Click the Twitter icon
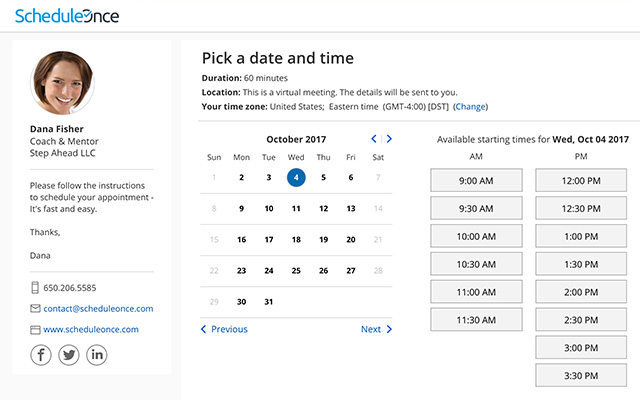 coord(69,354)
